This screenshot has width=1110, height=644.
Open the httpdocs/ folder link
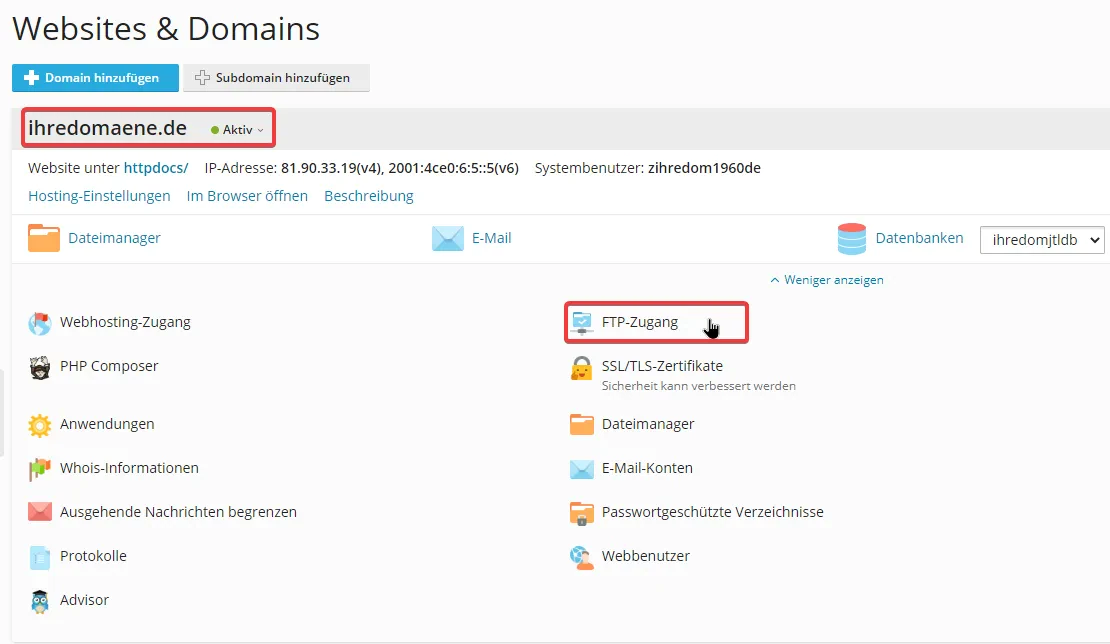click(156, 168)
